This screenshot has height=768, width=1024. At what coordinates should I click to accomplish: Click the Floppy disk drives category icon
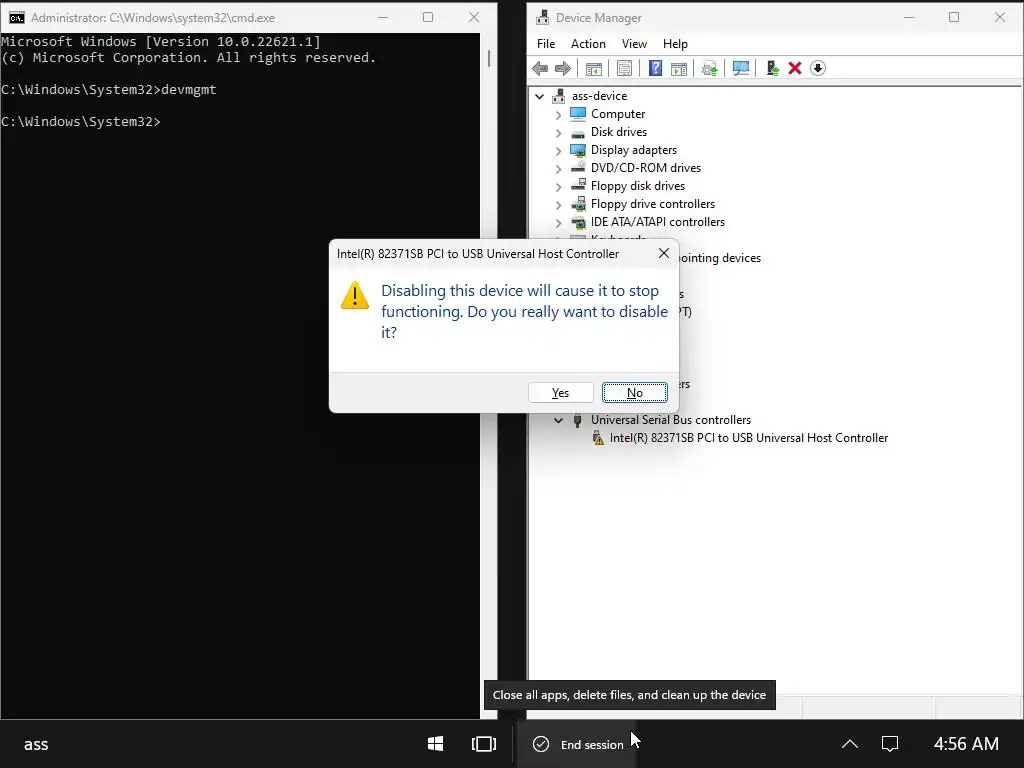(x=578, y=186)
